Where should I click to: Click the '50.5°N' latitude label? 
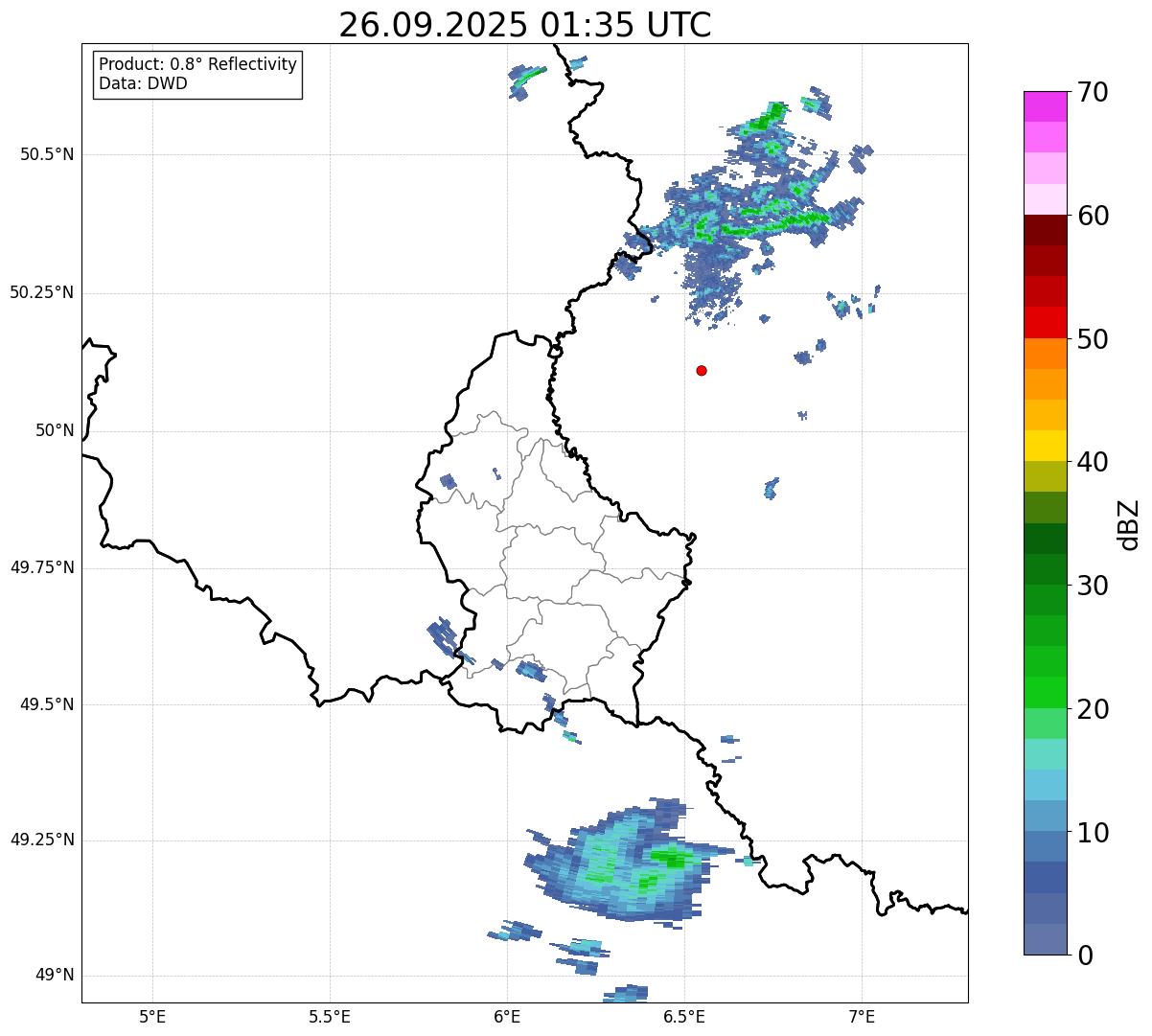(x=47, y=154)
